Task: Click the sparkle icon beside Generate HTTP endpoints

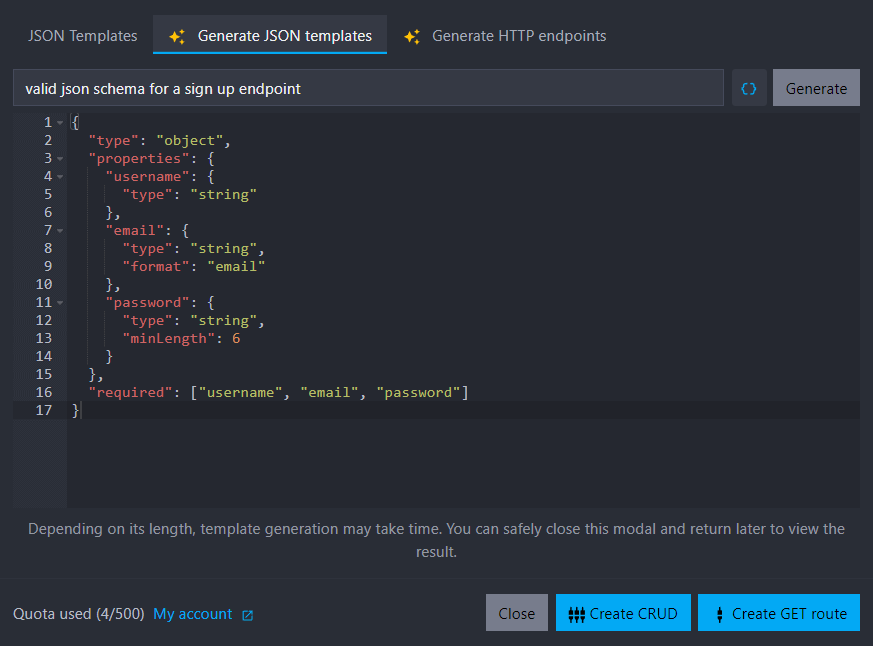Action: [411, 35]
